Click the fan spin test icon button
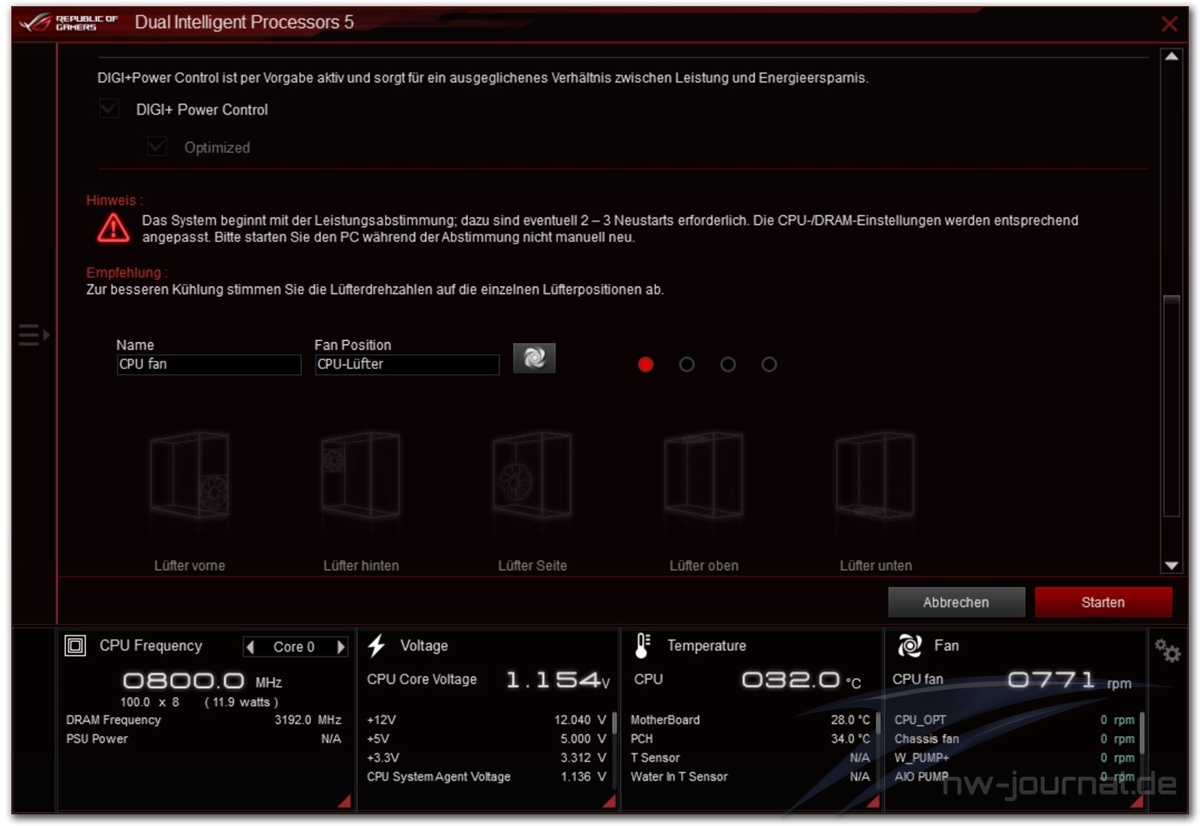 click(x=534, y=358)
